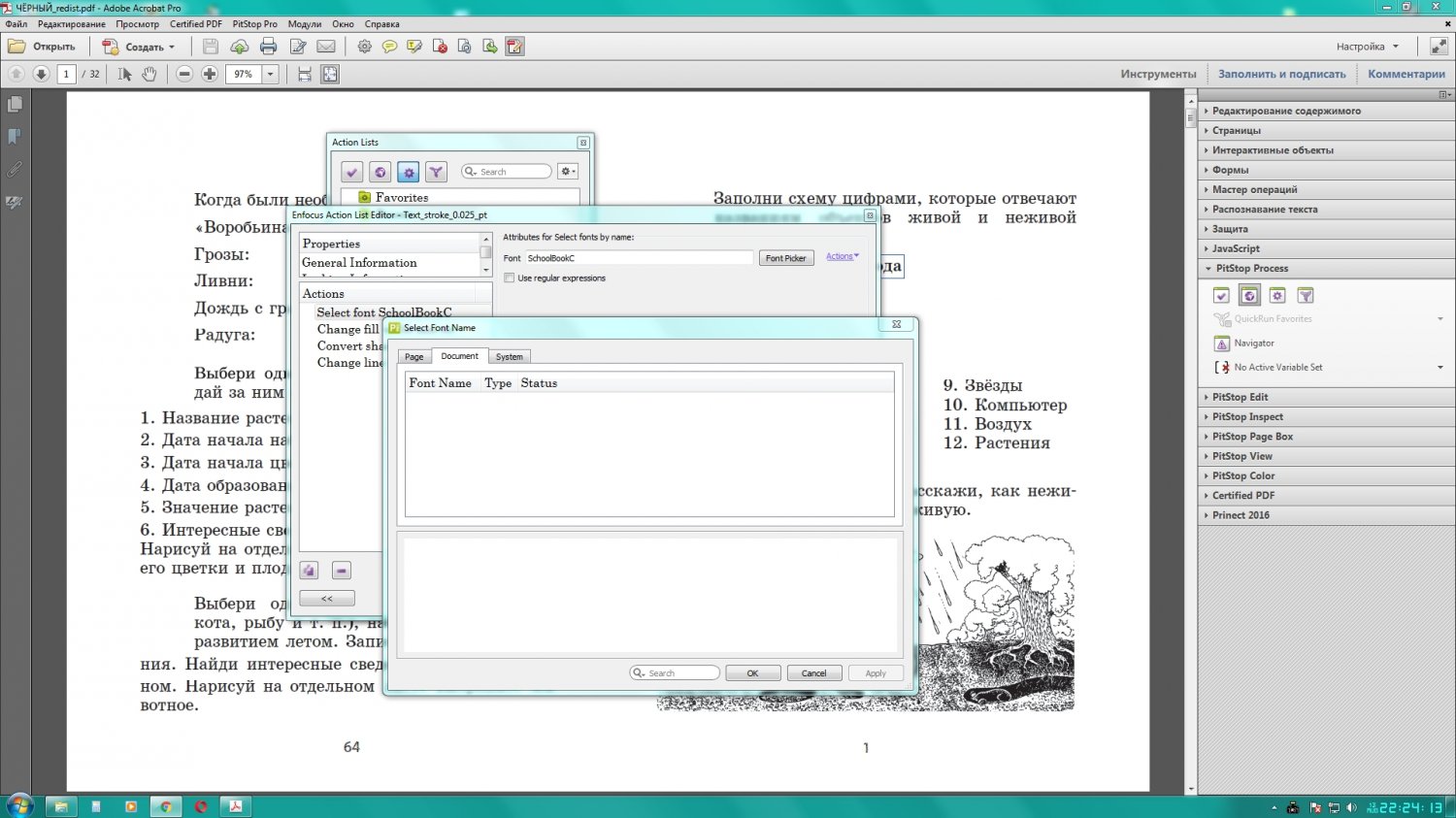Open bookmarks sidebar icon
The image size is (1456, 818).
(15, 137)
